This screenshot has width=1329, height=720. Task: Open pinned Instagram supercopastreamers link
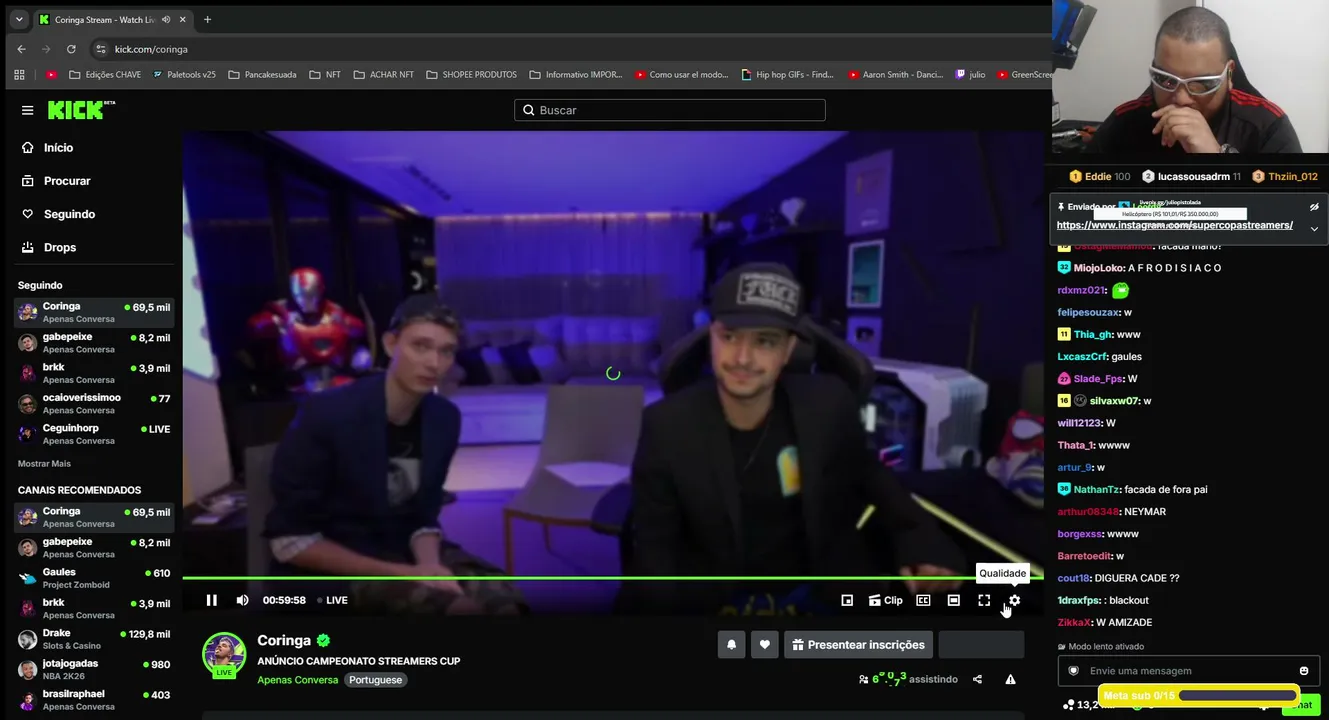pos(1175,225)
